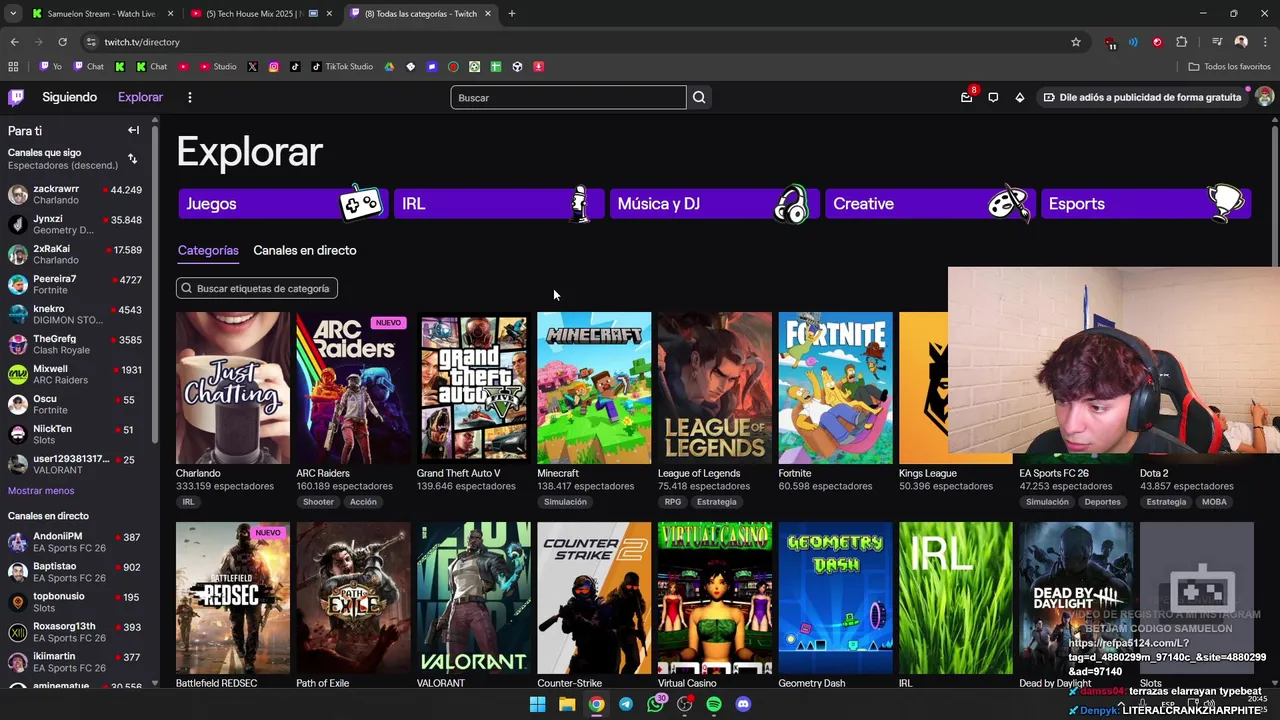Click the MOBA tag under Dota 2
The height and width of the screenshot is (720, 1280).
[x=1214, y=502]
